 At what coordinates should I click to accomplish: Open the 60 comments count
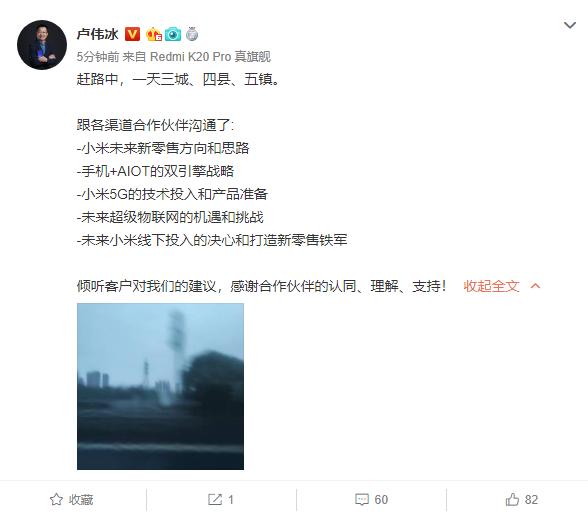point(381,500)
